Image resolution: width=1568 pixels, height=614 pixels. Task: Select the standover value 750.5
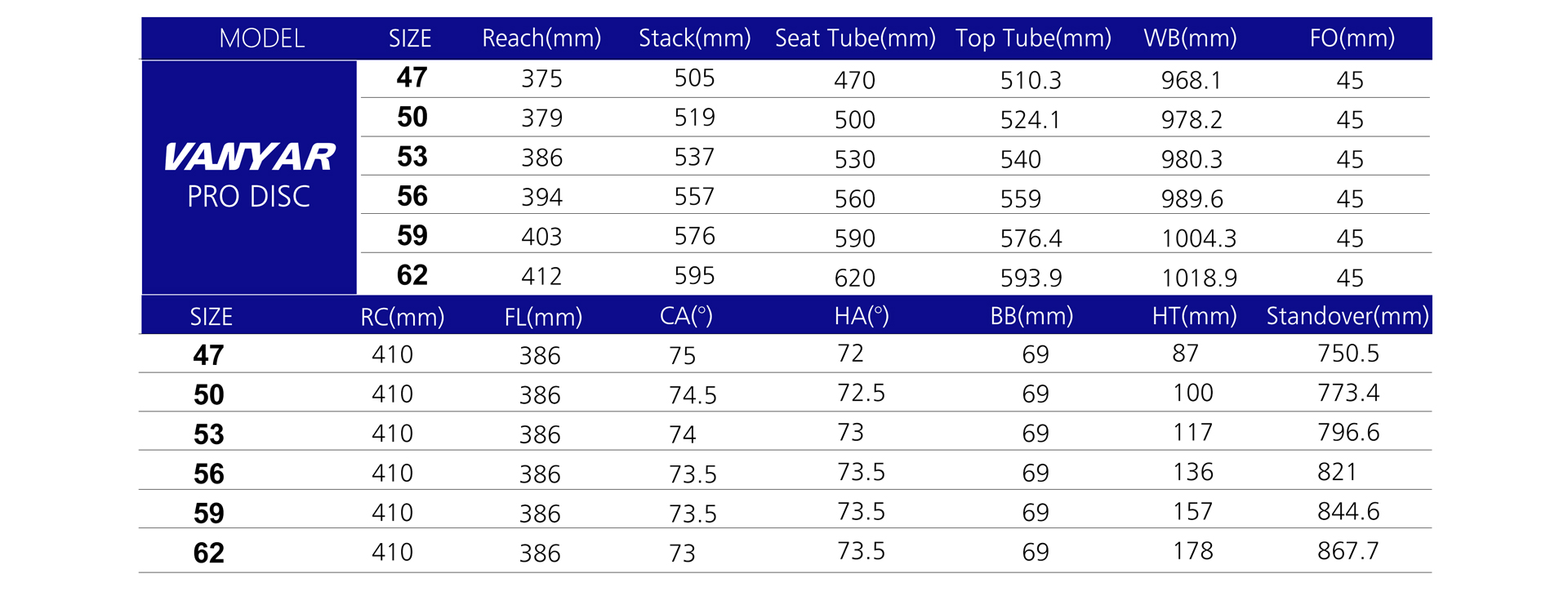1347,354
